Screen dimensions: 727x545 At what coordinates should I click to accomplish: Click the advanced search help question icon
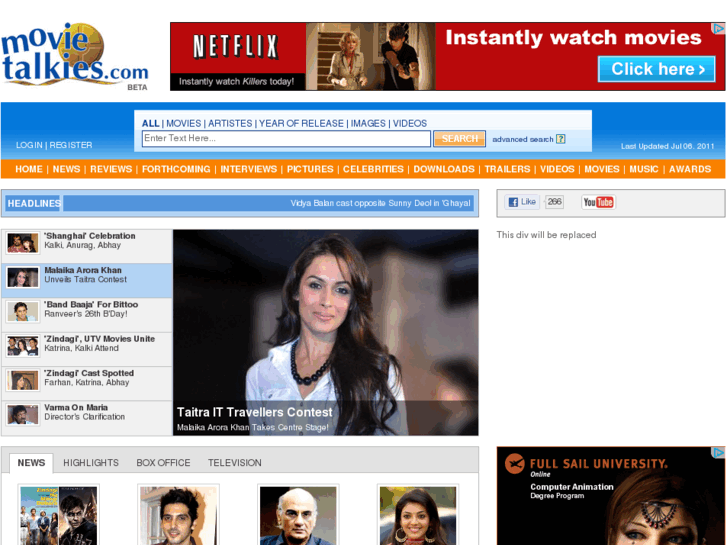(561, 139)
